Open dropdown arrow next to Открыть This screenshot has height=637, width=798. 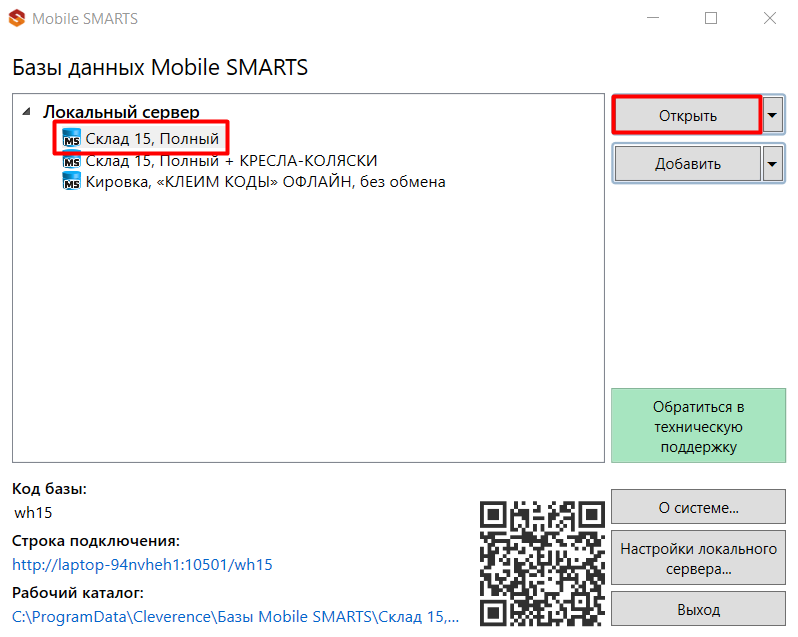click(772, 115)
